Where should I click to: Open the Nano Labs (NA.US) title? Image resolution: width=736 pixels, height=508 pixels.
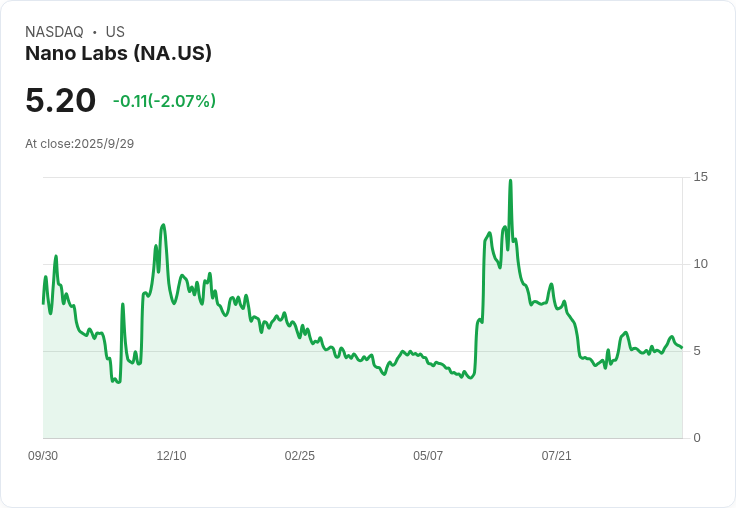tap(118, 54)
